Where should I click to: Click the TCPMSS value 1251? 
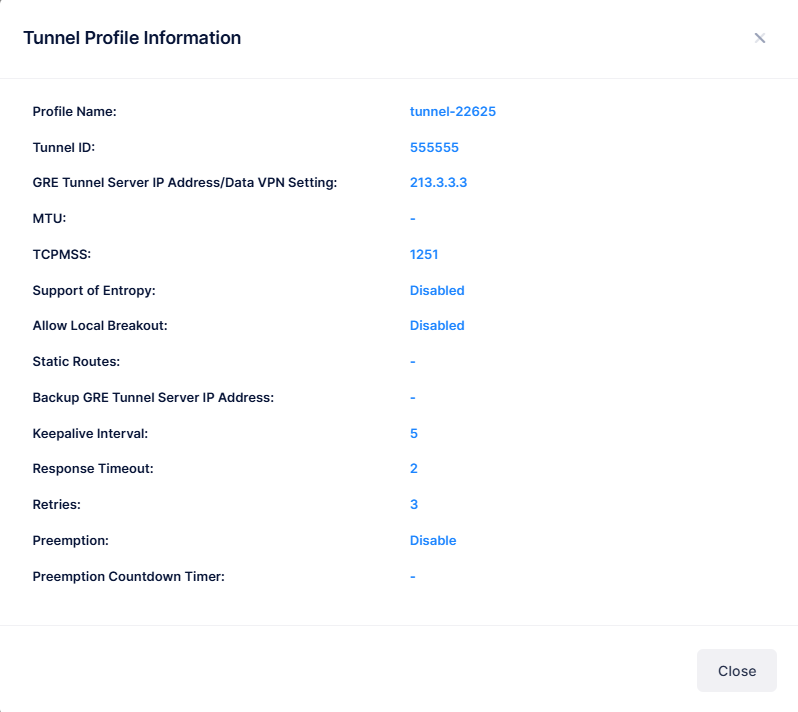(x=424, y=254)
